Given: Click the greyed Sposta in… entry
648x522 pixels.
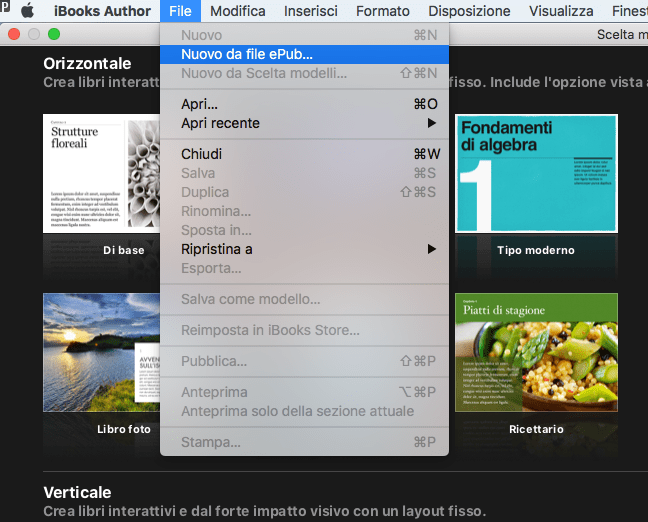Looking at the screenshot, I should (x=304, y=230).
